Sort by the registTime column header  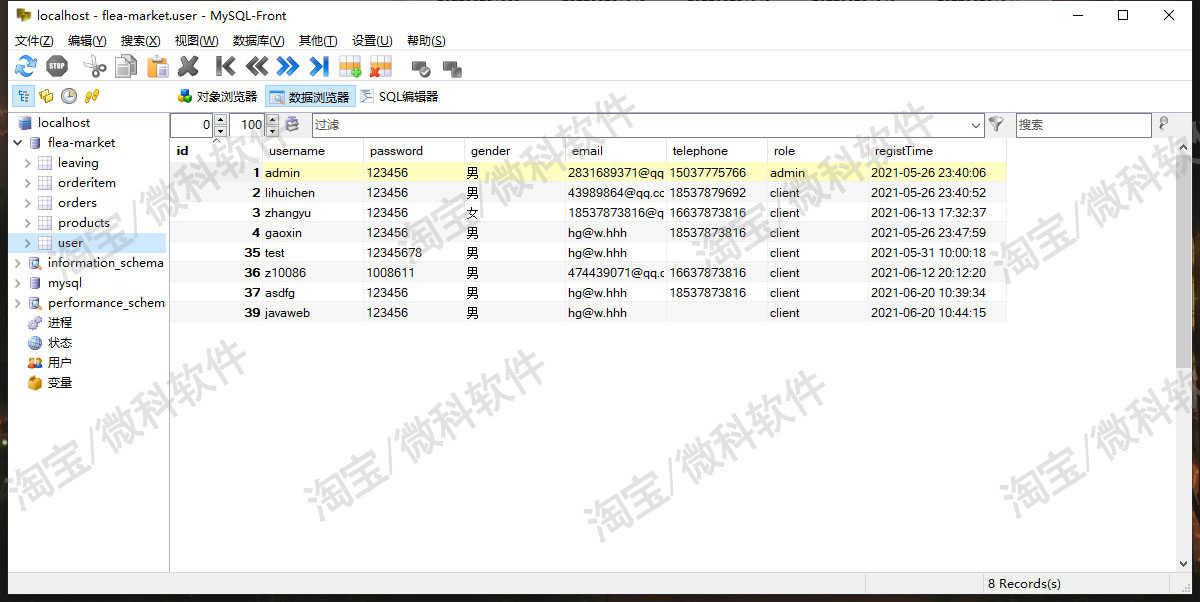point(937,151)
